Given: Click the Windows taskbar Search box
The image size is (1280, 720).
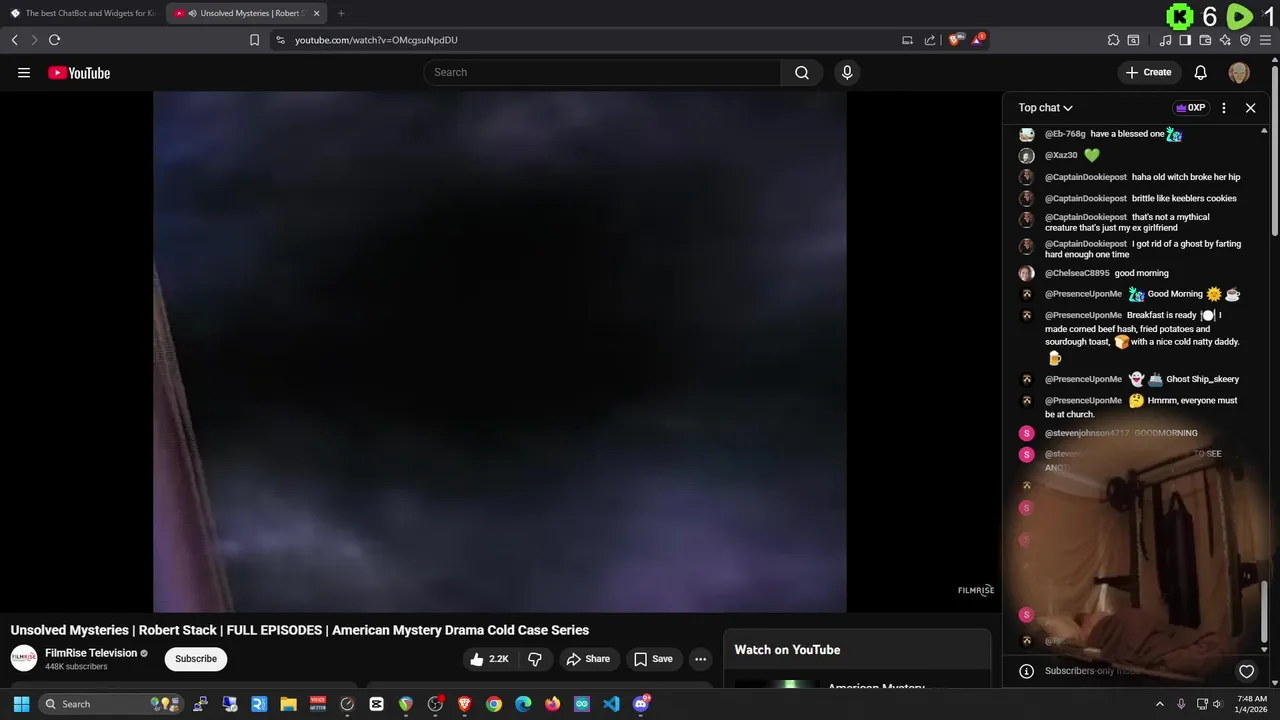Looking at the screenshot, I should (x=112, y=704).
